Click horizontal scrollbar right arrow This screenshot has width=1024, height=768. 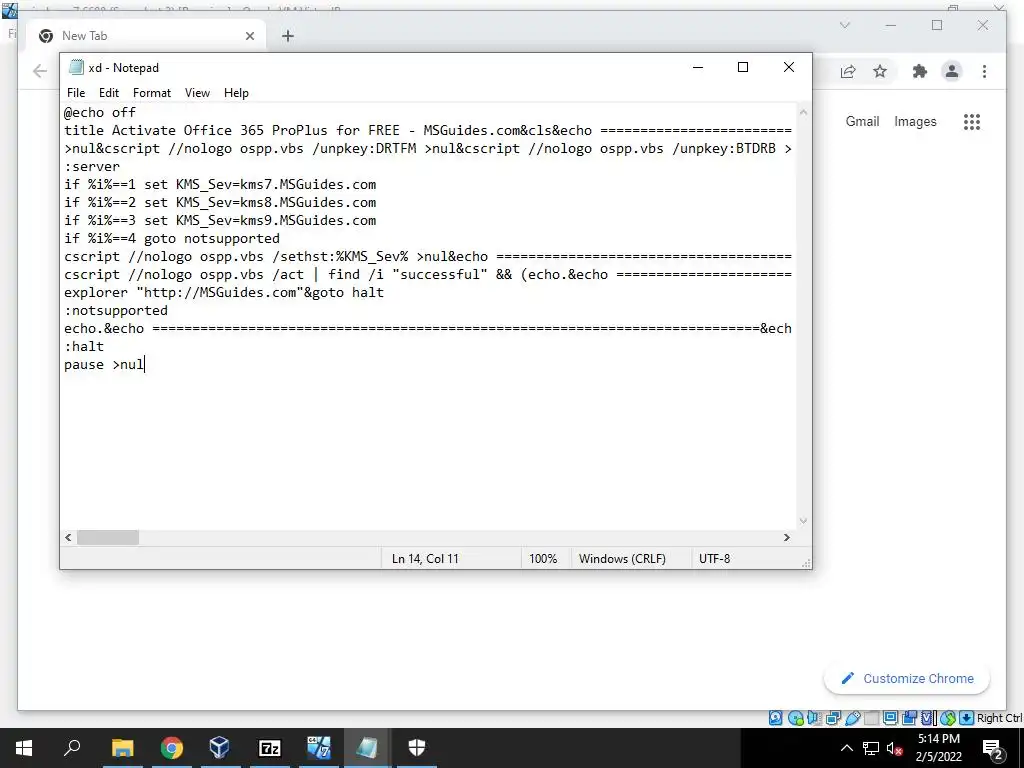pyautogui.click(x=787, y=537)
